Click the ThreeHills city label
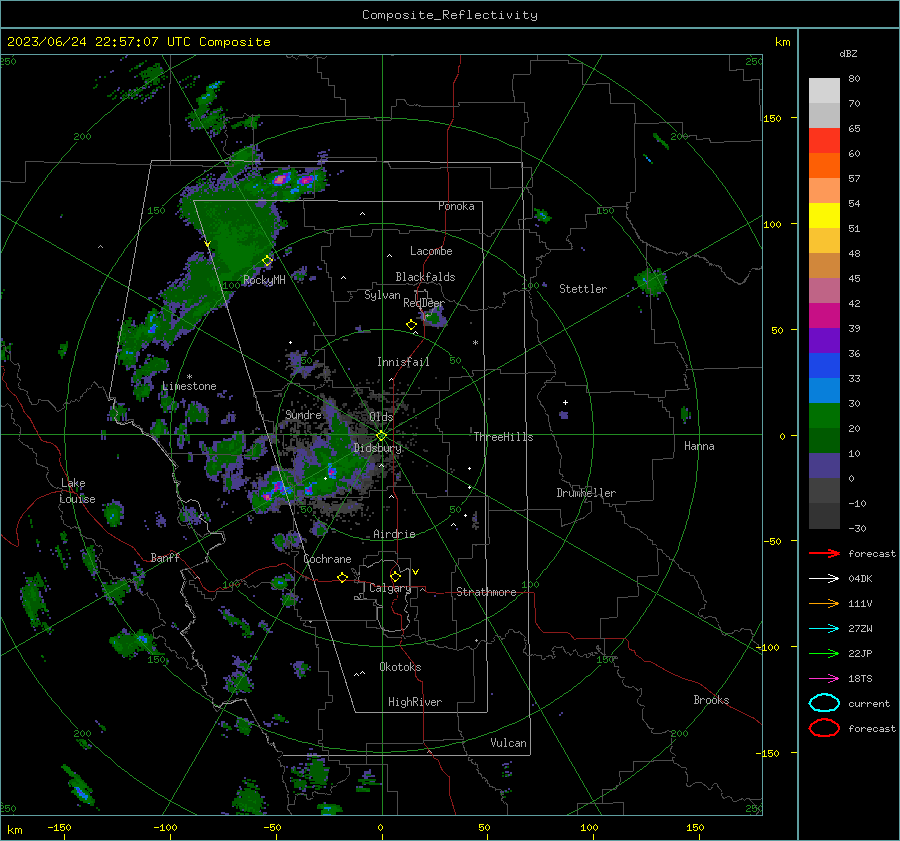900x841 pixels. coord(503,437)
